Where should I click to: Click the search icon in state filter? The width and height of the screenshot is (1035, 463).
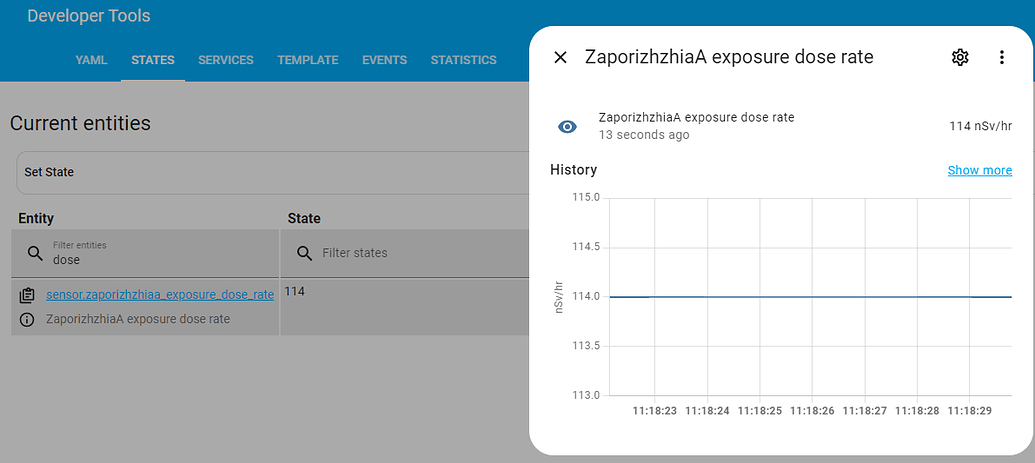coord(304,253)
